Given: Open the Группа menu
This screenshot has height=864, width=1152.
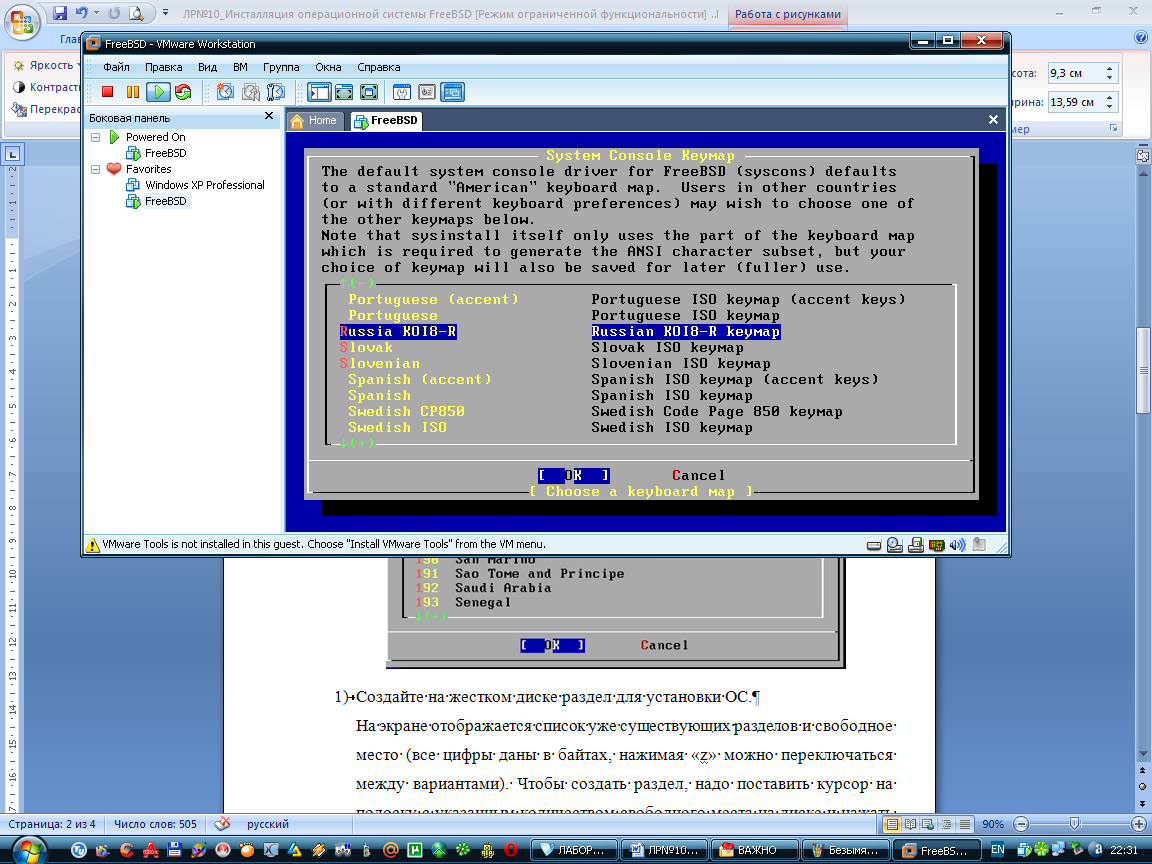Looking at the screenshot, I should pyautogui.click(x=281, y=67).
